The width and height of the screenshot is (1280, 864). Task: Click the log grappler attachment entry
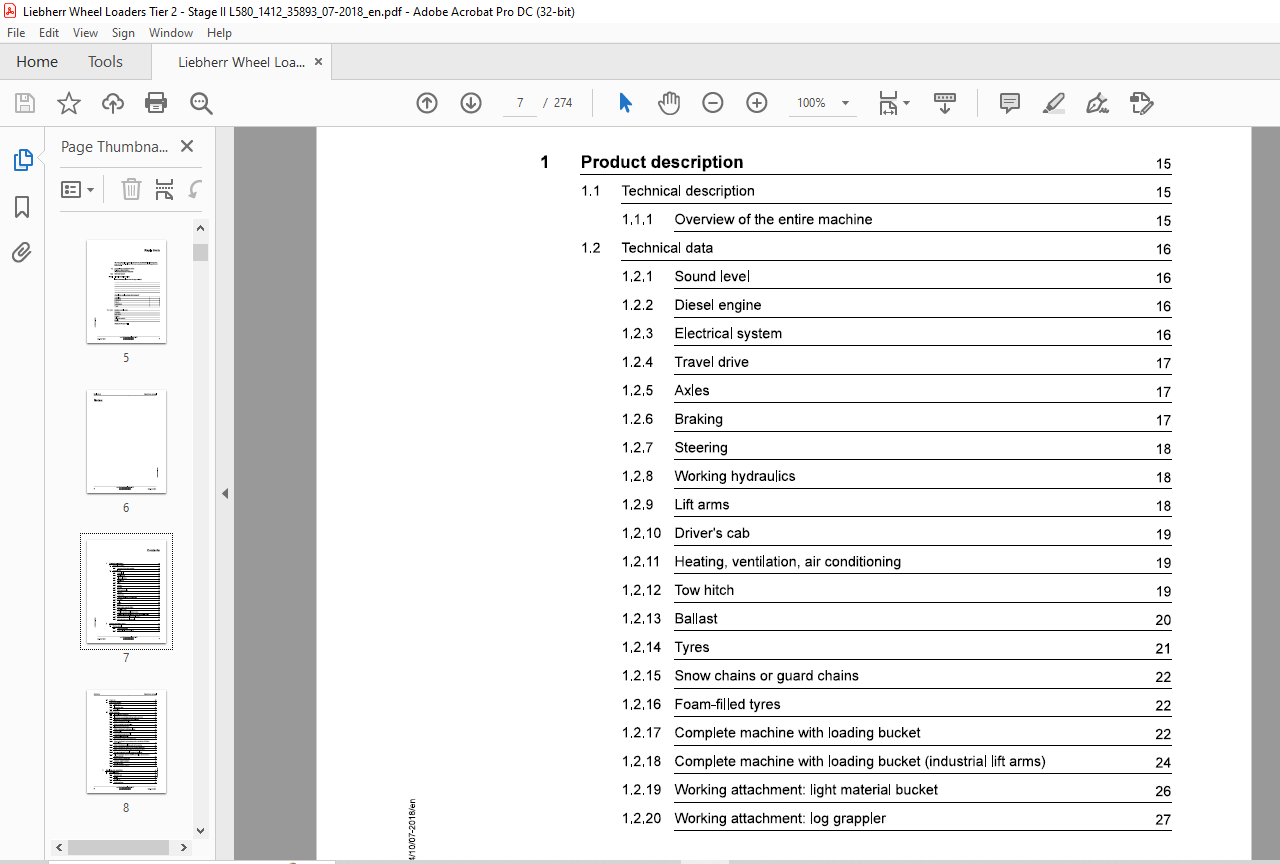[780, 818]
